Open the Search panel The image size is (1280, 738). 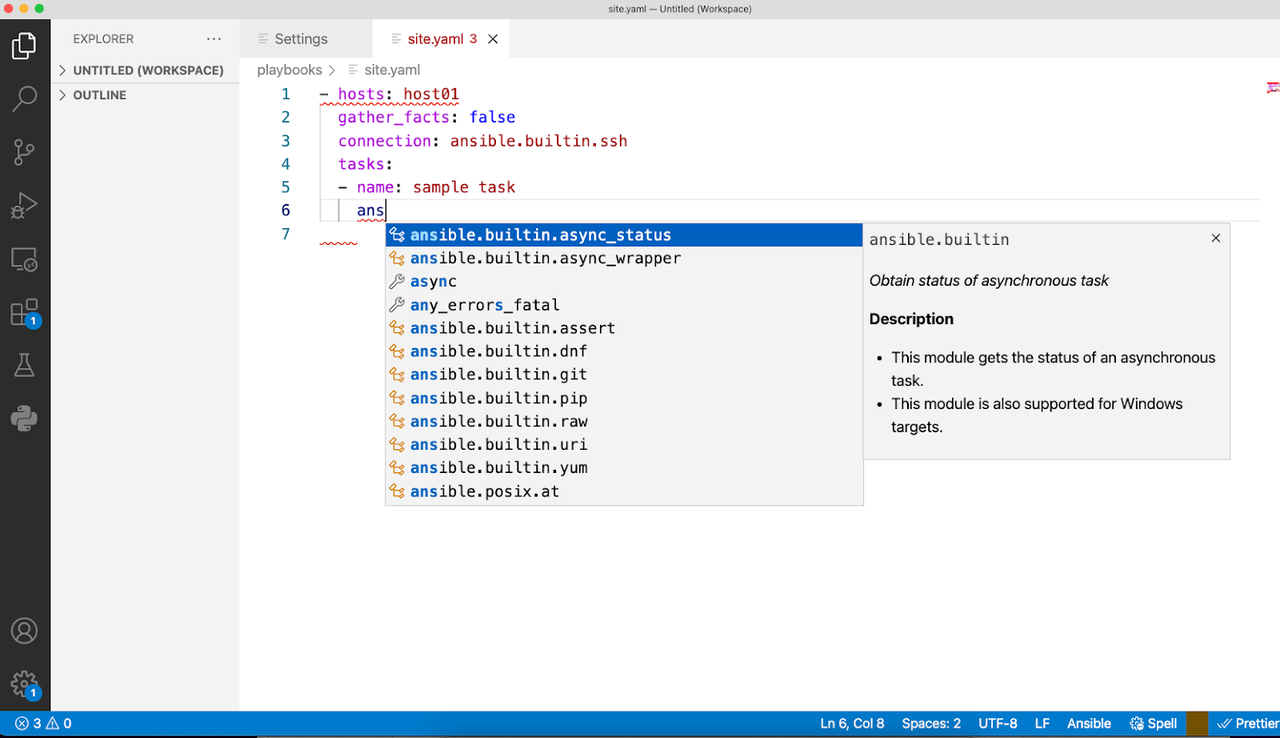[x=24, y=98]
